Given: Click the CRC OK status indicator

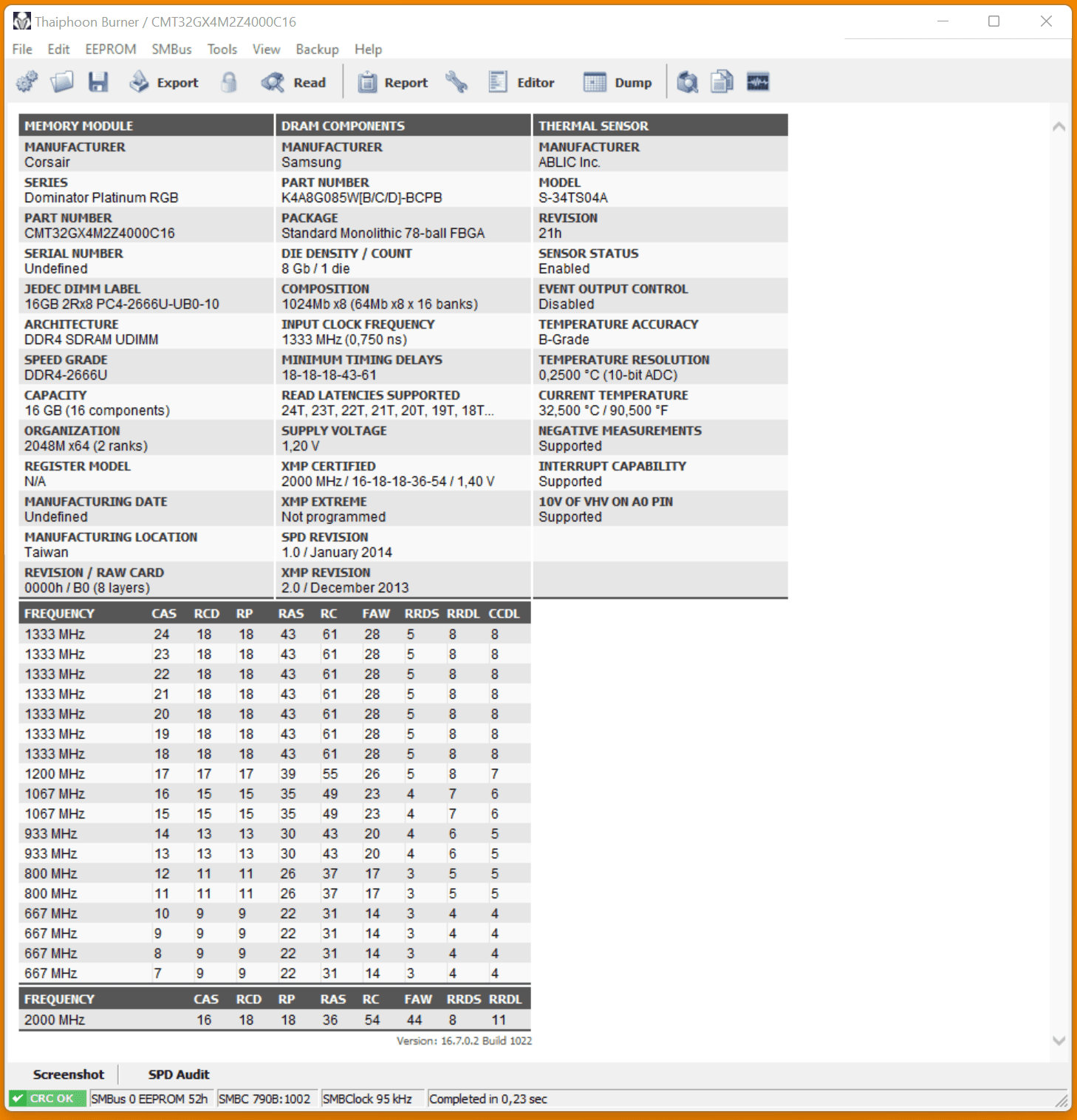Looking at the screenshot, I should pos(47,1099).
